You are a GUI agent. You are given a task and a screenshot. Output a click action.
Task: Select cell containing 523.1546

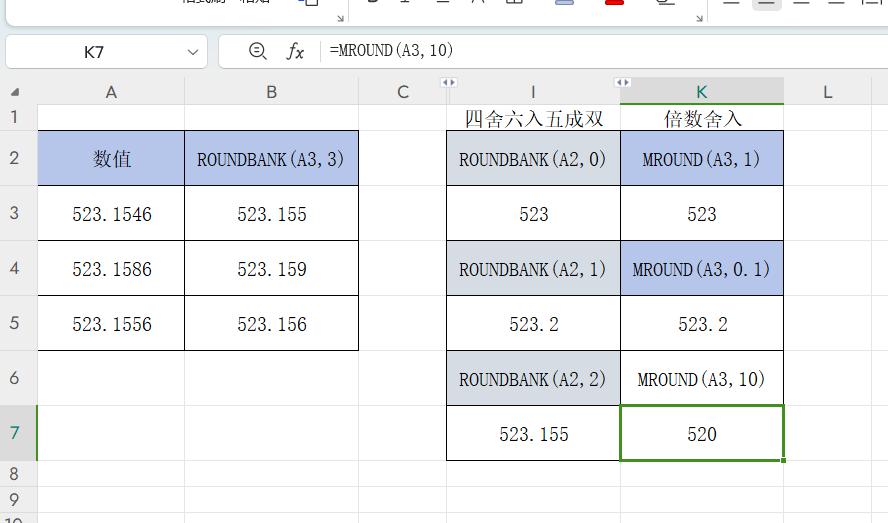click(x=111, y=213)
